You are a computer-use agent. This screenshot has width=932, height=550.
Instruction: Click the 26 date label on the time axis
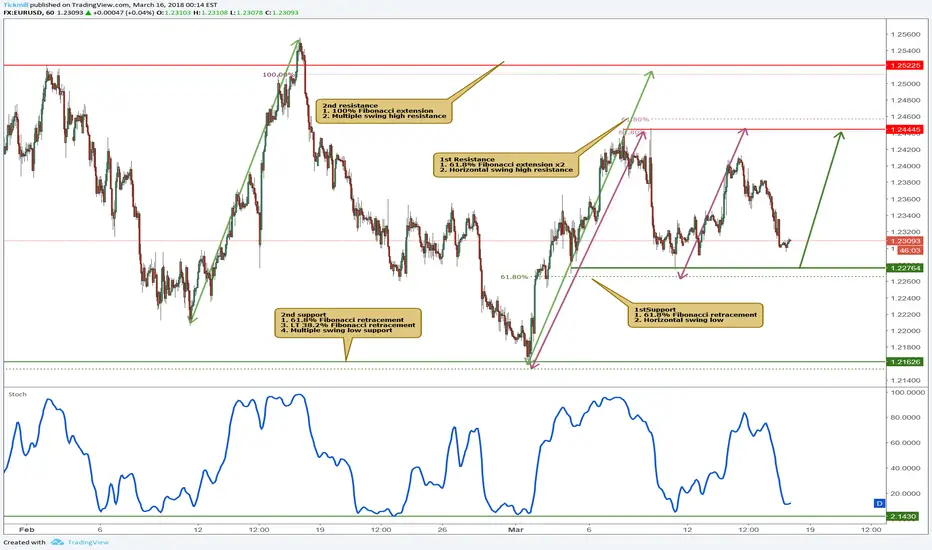point(442,529)
